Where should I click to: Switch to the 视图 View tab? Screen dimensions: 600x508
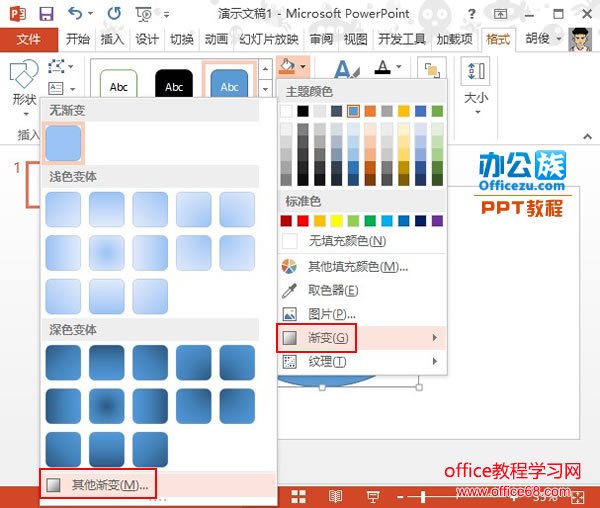355,39
